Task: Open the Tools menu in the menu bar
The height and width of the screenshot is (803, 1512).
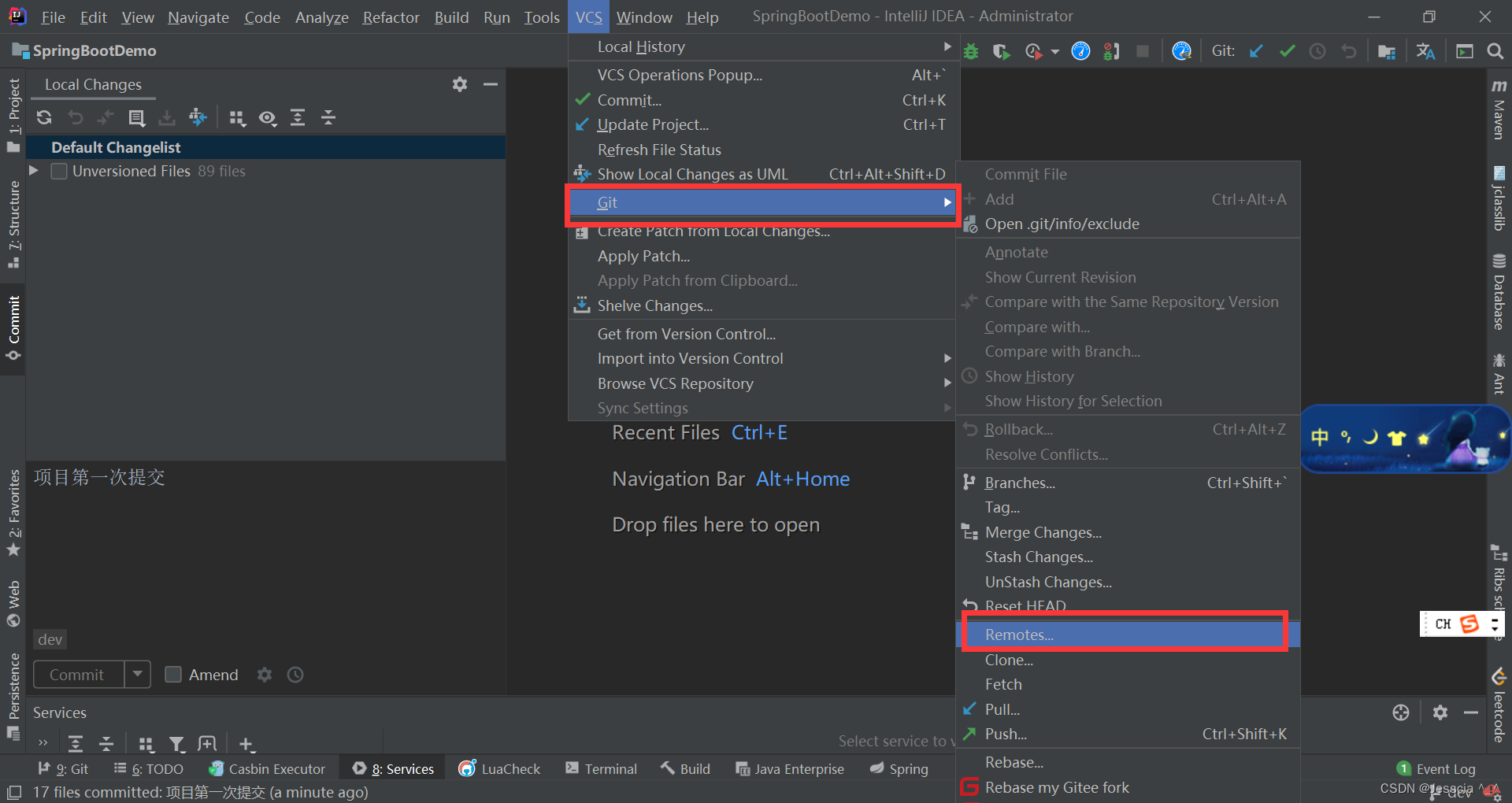Action: pyautogui.click(x=542, y=17)
